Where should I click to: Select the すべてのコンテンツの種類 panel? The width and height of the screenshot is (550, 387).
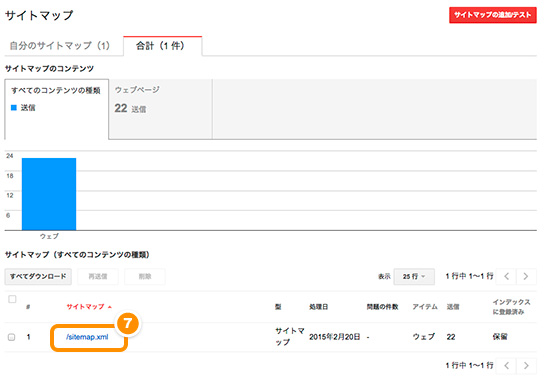click(x=56, y=109)
